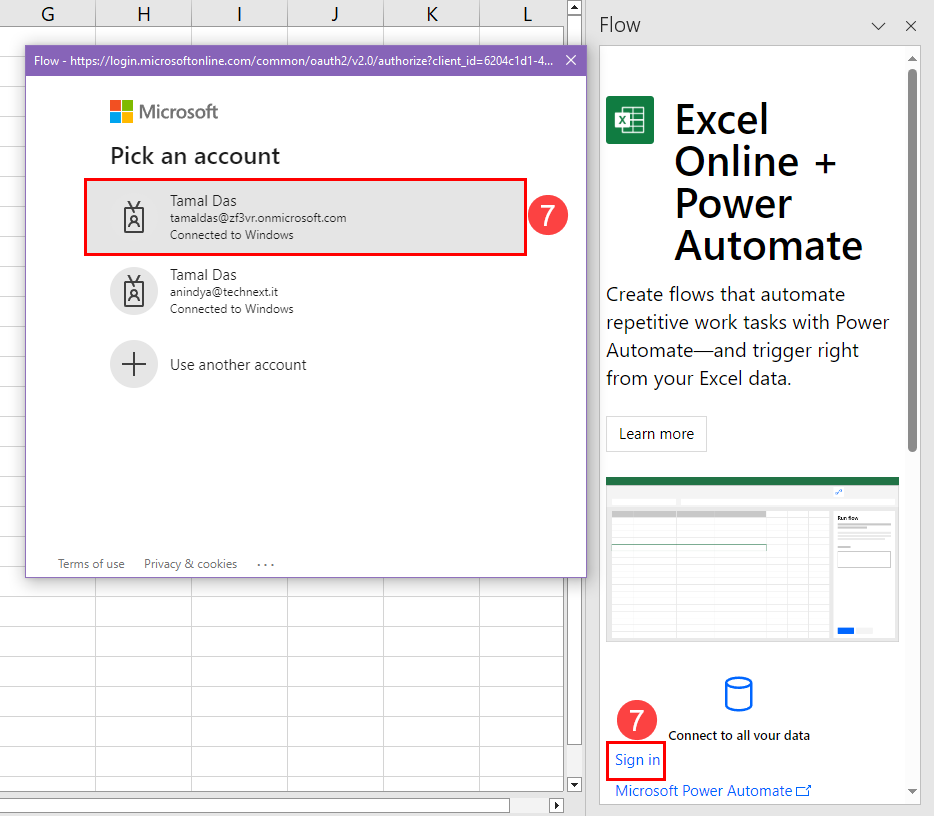Close the Flow task pane
Viewport: 934px width, 816px height.
tap(911, 26)
